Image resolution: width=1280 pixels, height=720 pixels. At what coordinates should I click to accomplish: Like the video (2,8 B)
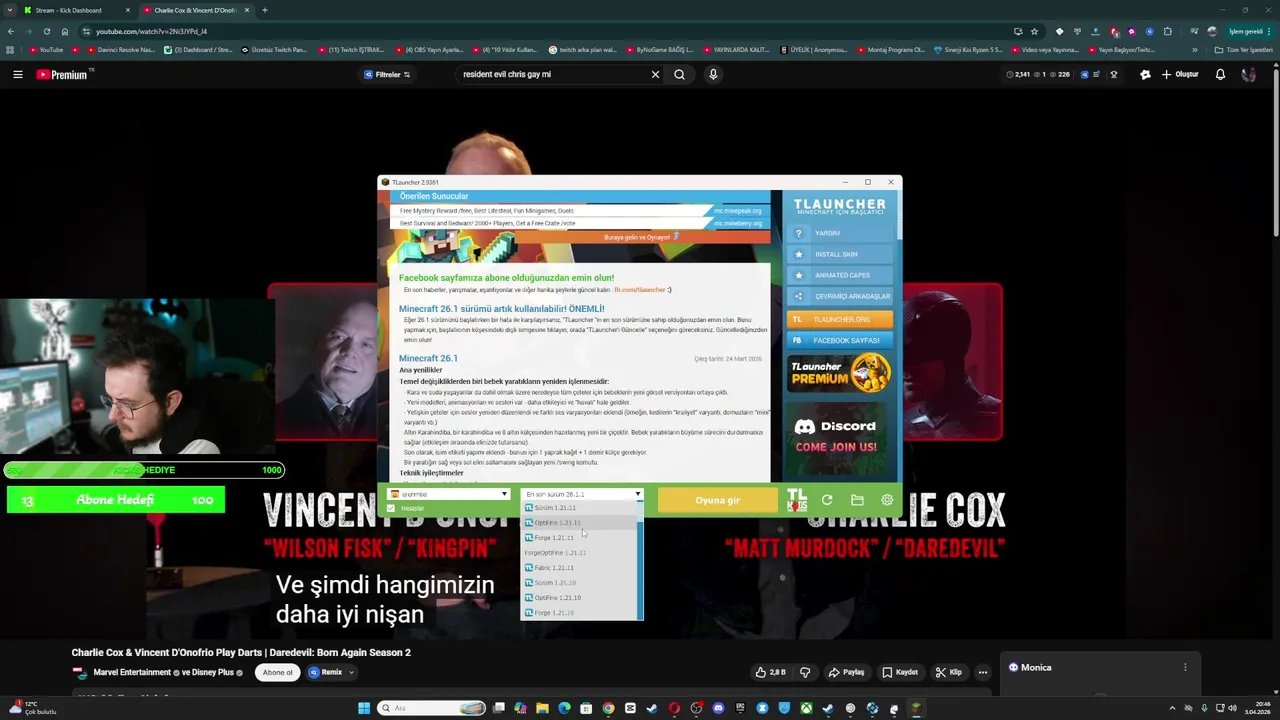(x=771, y=672)
